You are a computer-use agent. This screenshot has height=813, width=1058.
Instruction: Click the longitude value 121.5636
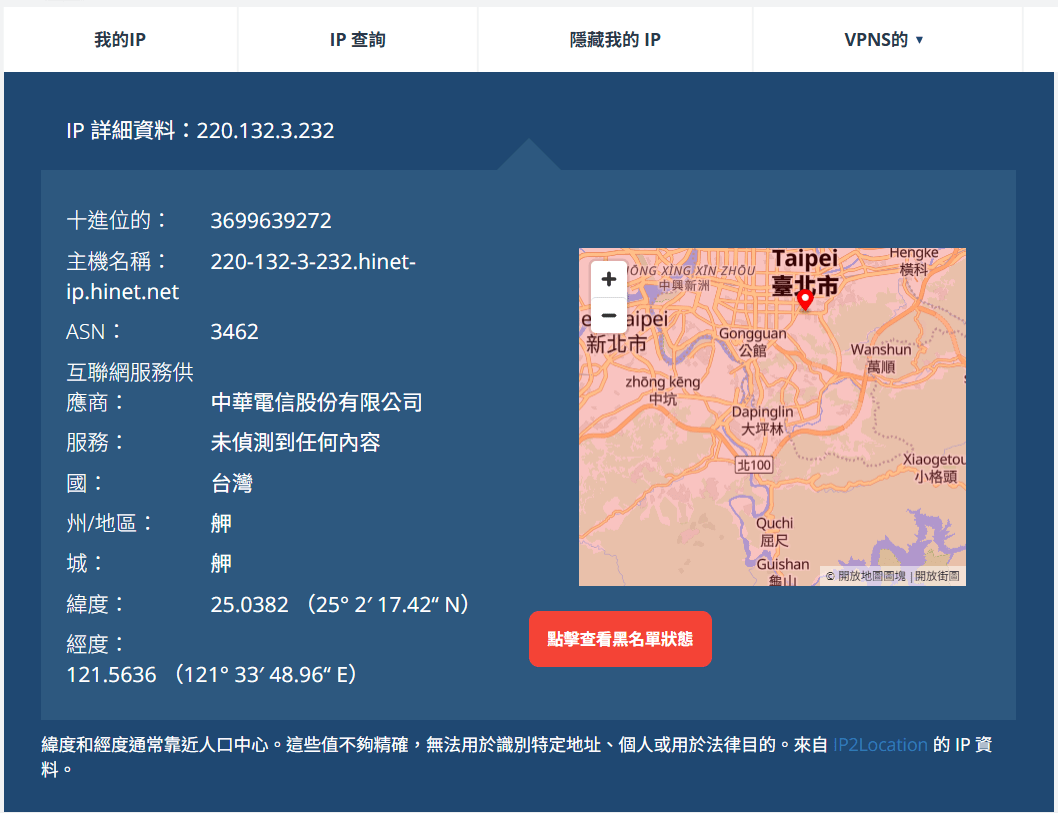(x=111, y=675)
